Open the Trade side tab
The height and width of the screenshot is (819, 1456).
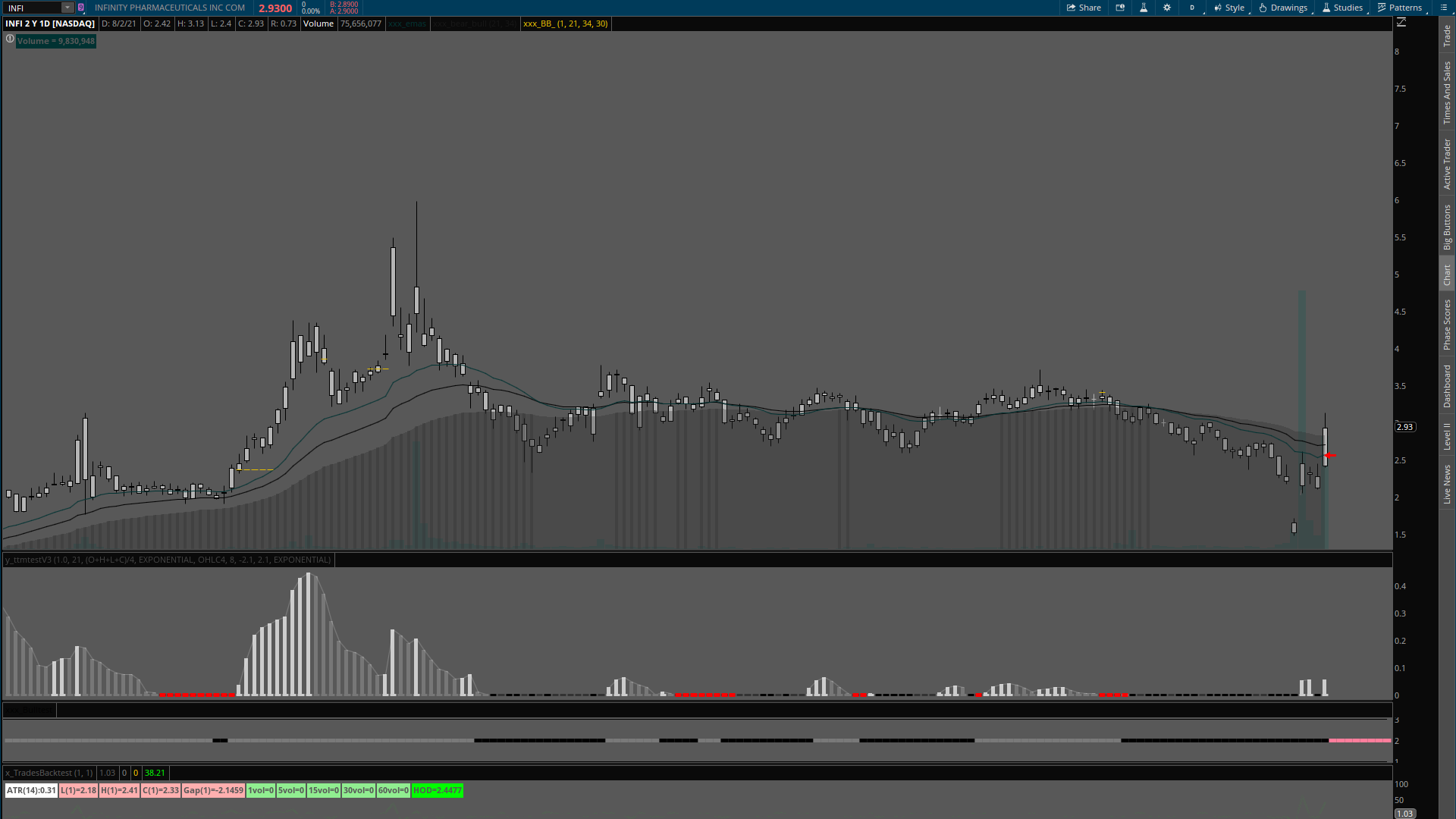1447,35
